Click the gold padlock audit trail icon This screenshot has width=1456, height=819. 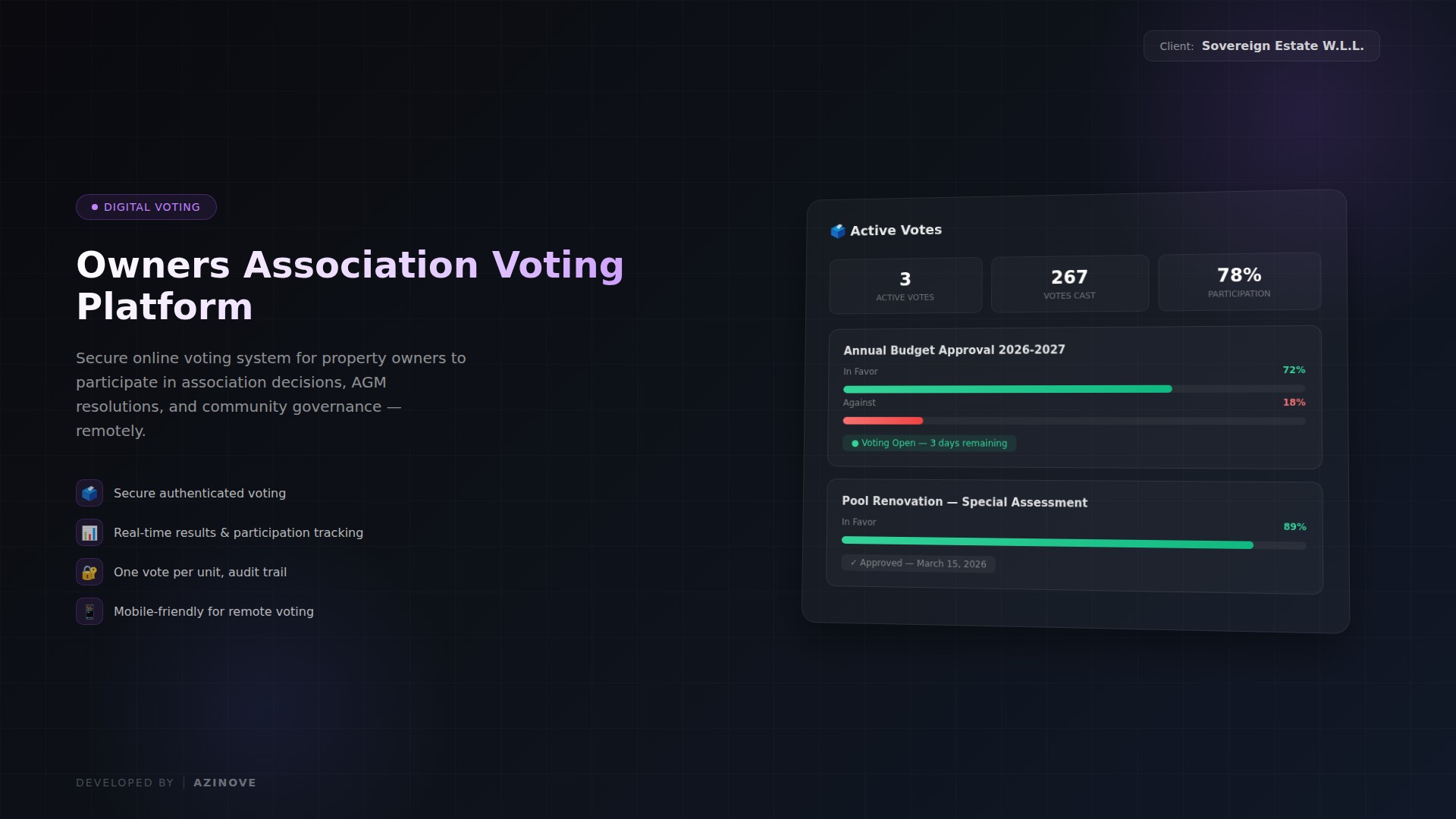point(89,573)
